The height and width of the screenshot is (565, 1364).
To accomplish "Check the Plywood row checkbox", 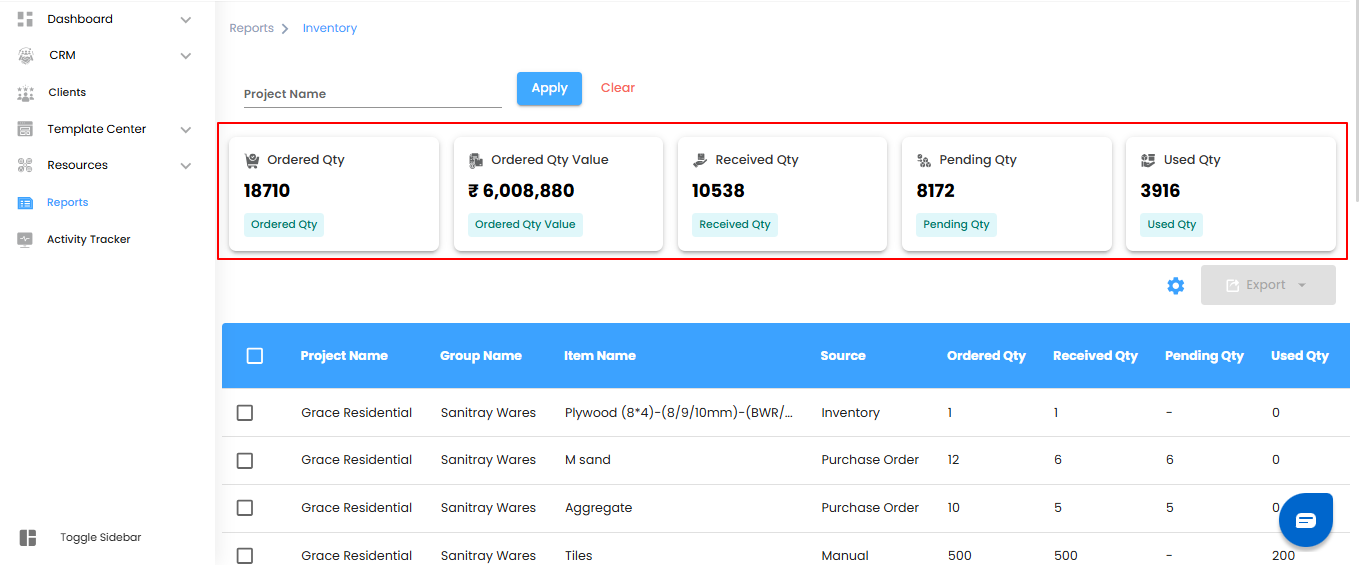I will (245, 413).
